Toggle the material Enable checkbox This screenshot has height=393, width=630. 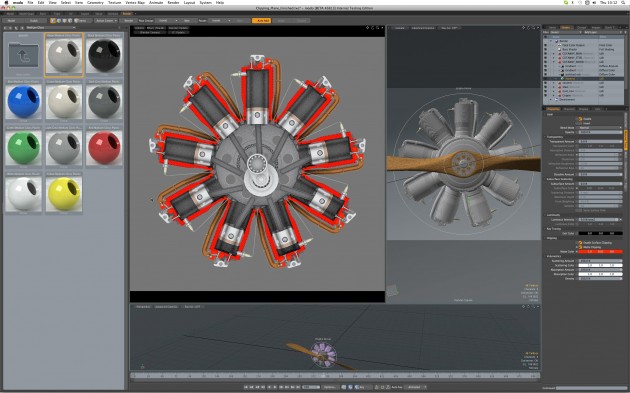pos(580,119)
